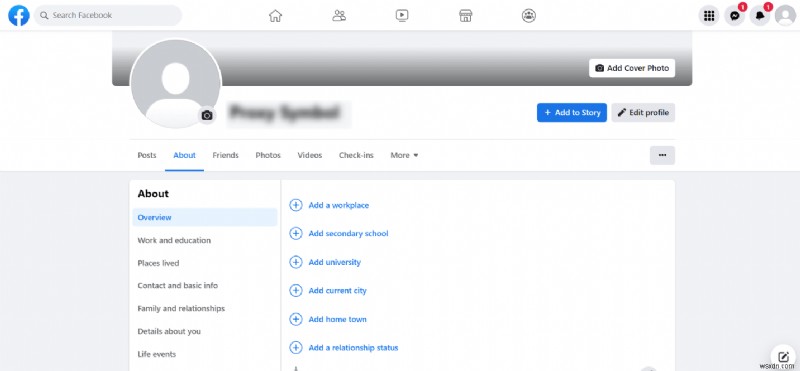
Task: Open the Friends icon in top bar
Action: coord(339,16)
